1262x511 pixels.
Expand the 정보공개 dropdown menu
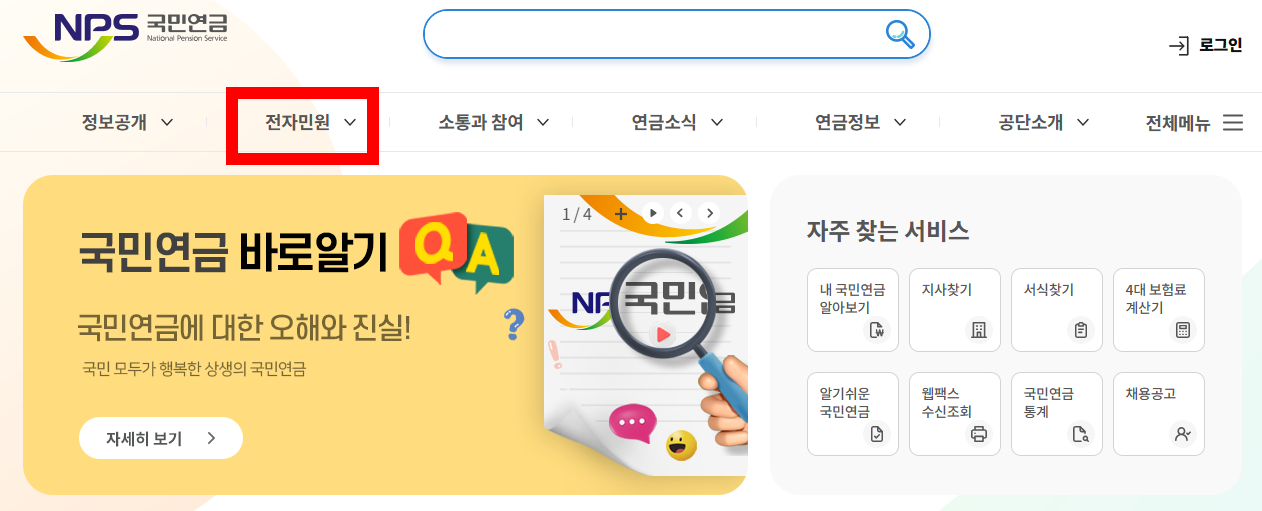click(128, 122)
